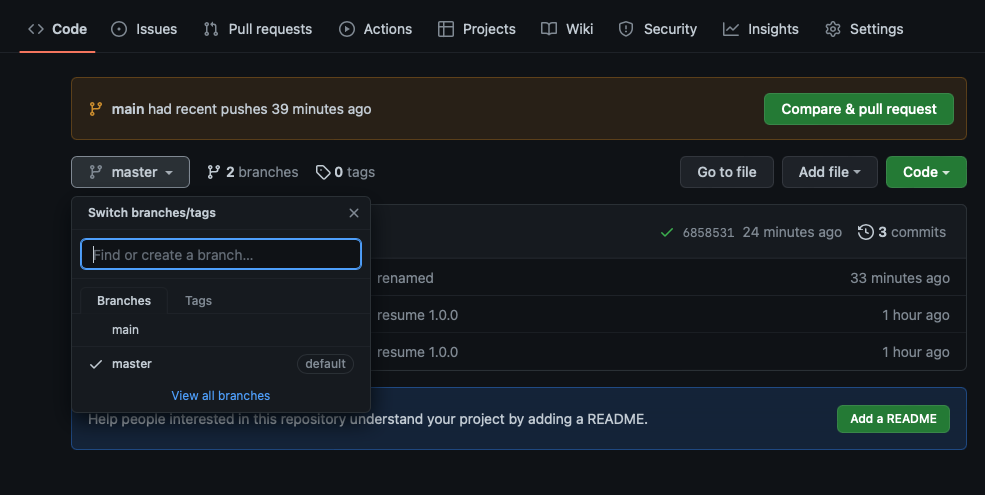The height and width of the screenshot is (495, 985).
Task: Click the pull request icon in nav
Action: (211, 29)
